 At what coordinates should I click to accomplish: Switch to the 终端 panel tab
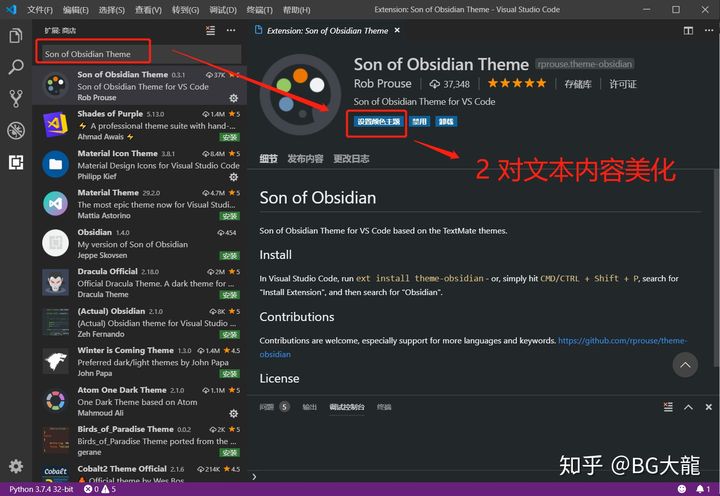point(384,407)
